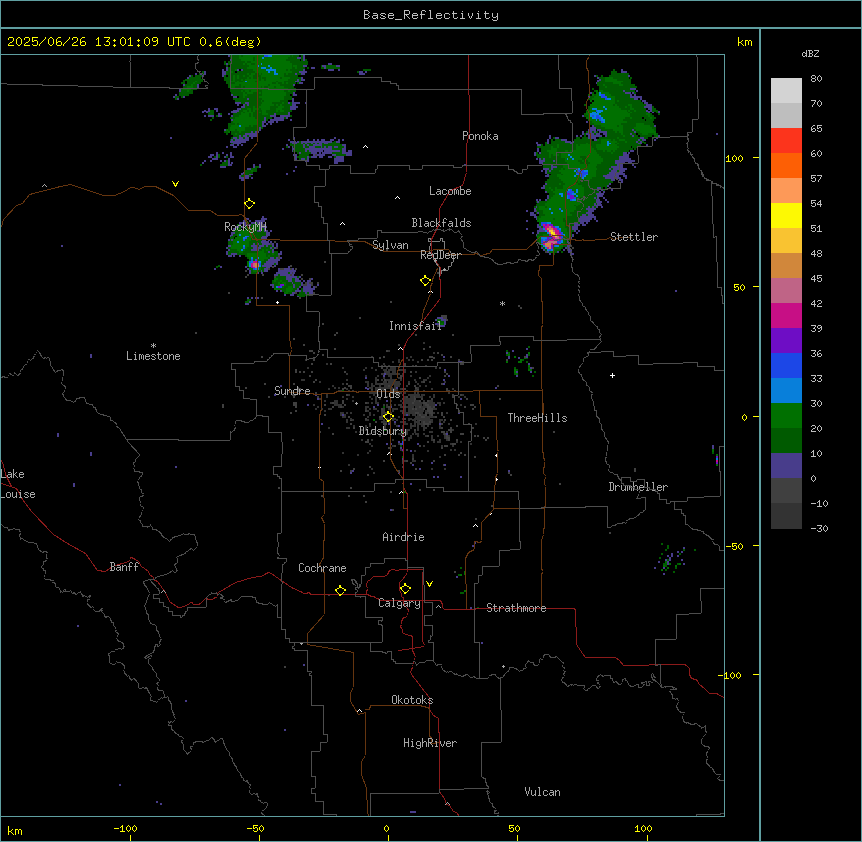Click the Didsbury label

coord(383,431)
